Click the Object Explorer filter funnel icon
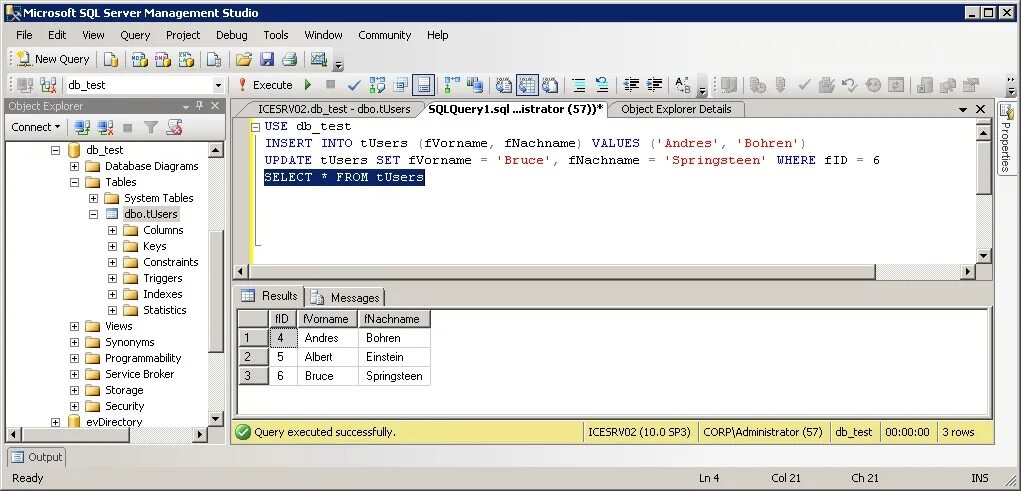This screenshot has width=1021, height=491. tap(151, 128)
